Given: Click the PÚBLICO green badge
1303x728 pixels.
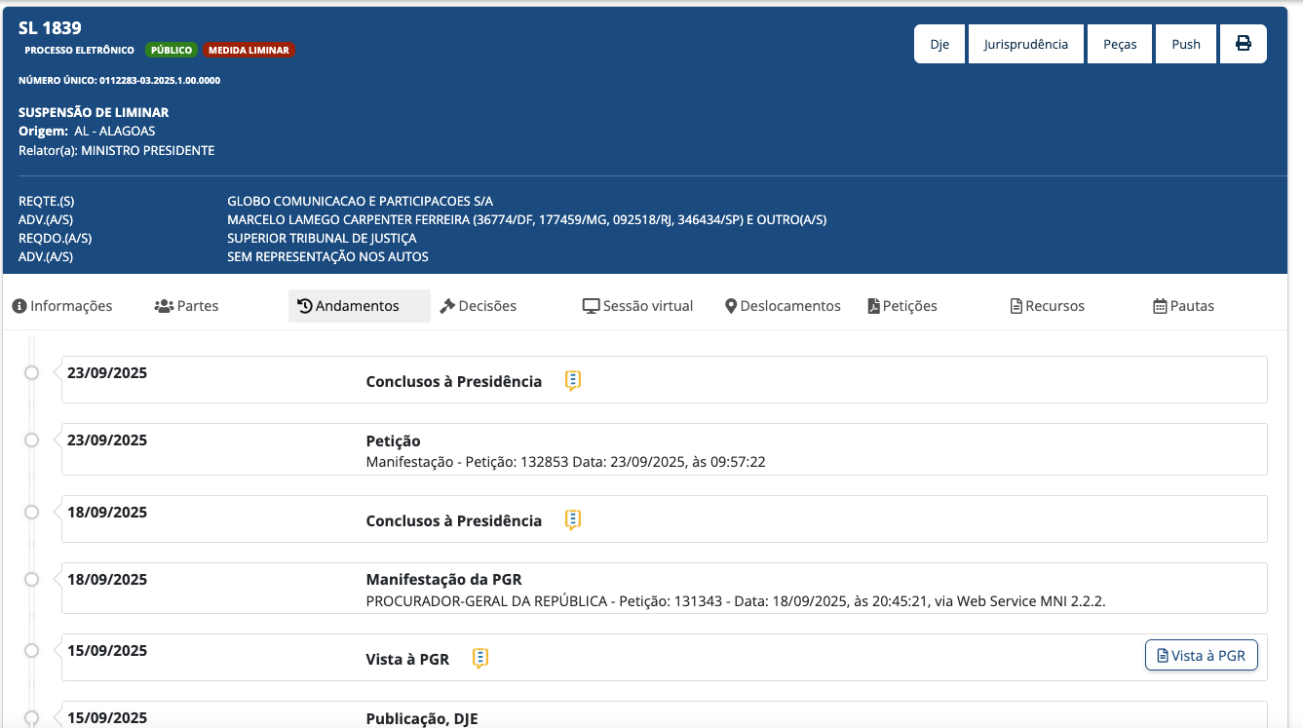Looking at the screenshot, I should (x=171, y=50).
